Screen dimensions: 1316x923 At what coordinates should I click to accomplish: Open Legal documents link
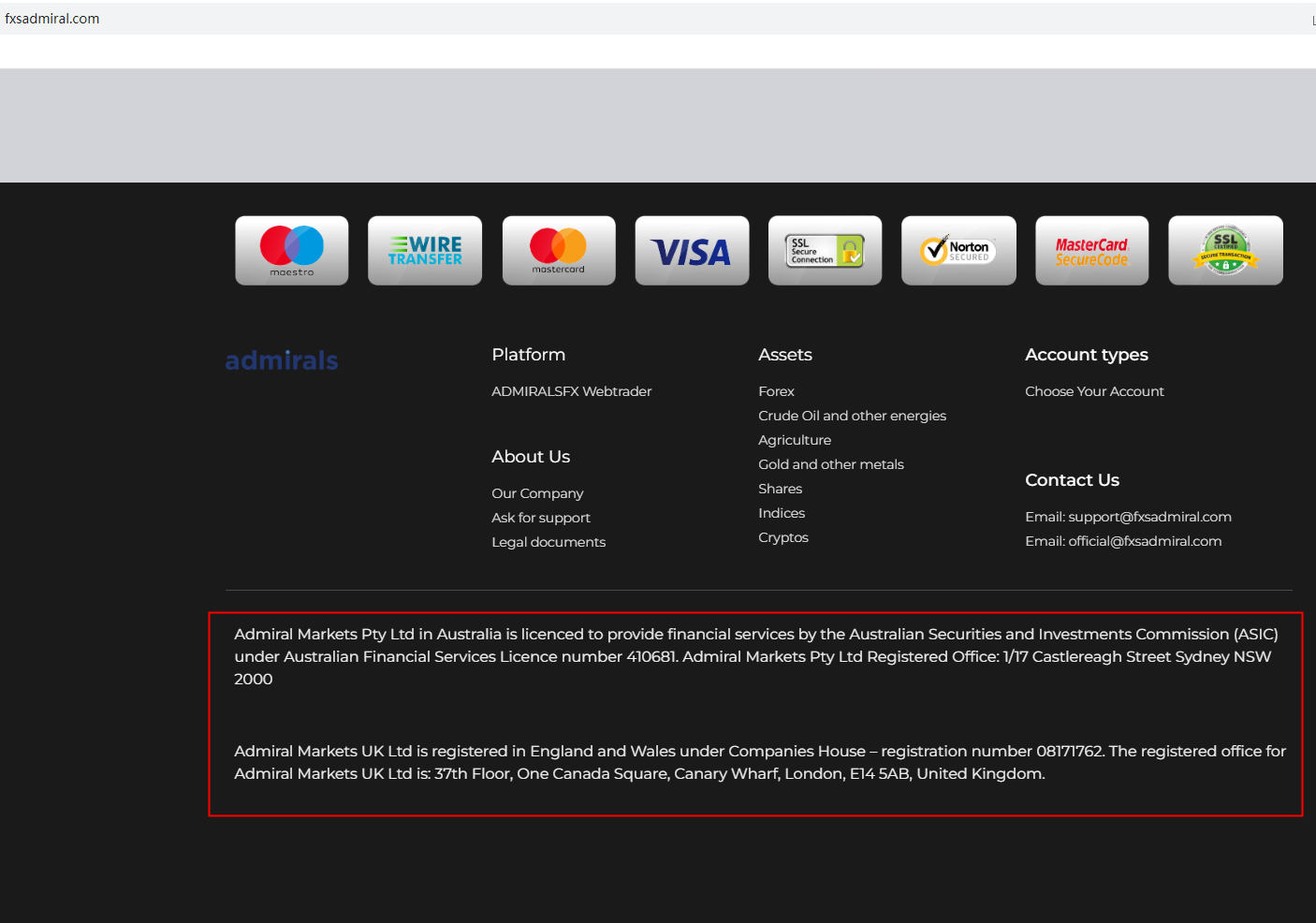tap(548, 542)
